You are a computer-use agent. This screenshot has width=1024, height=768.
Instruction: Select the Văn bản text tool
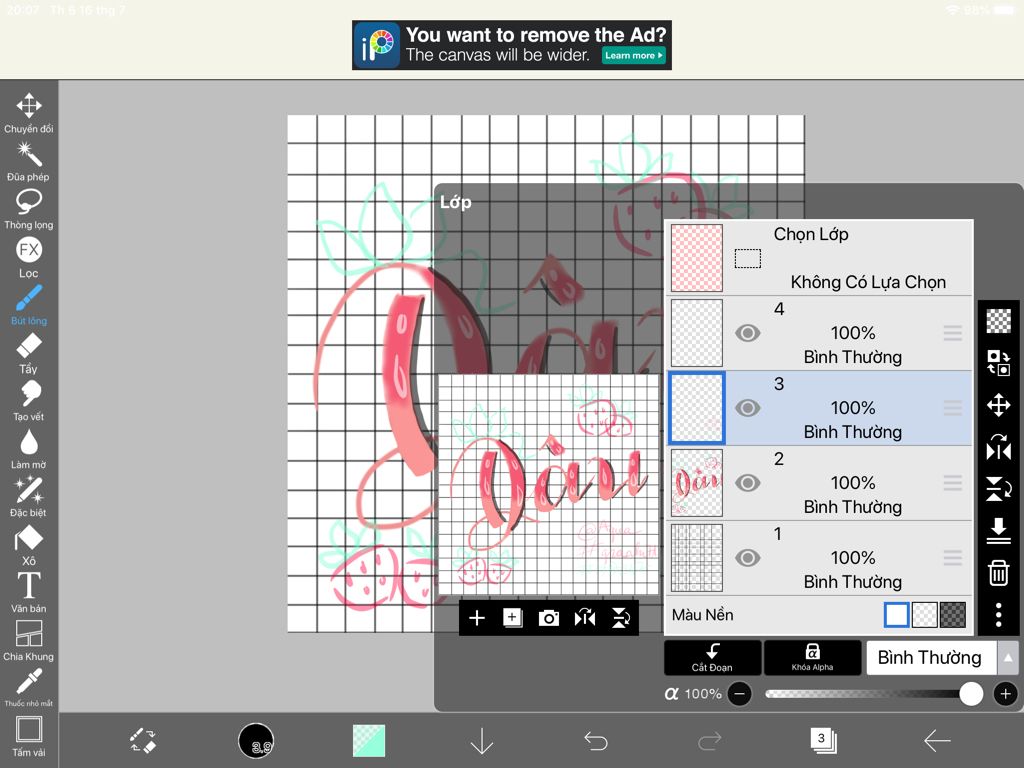pyautogui.click(x=29, y=593)
